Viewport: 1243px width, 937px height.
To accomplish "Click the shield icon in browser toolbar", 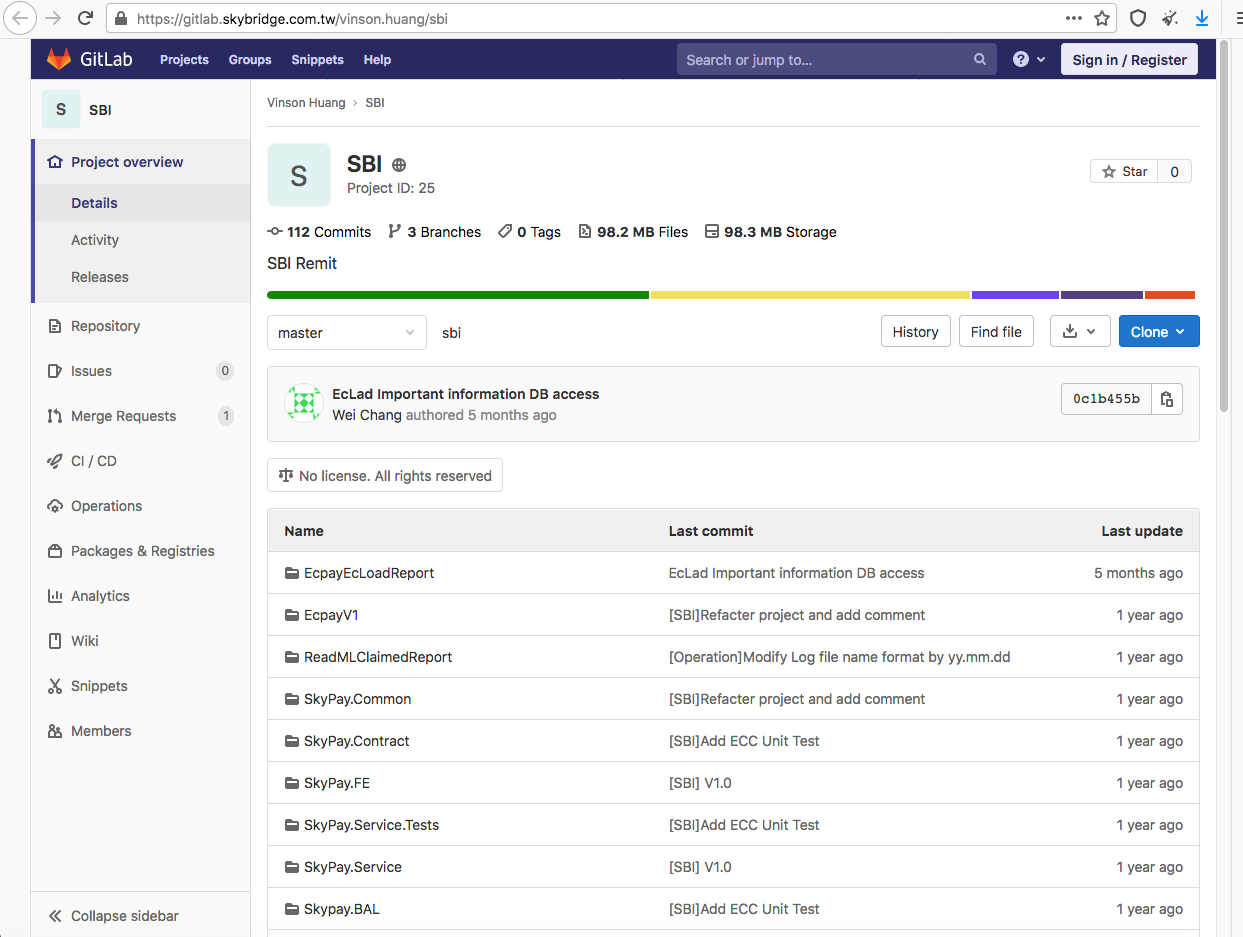I will coord(1138,18).
